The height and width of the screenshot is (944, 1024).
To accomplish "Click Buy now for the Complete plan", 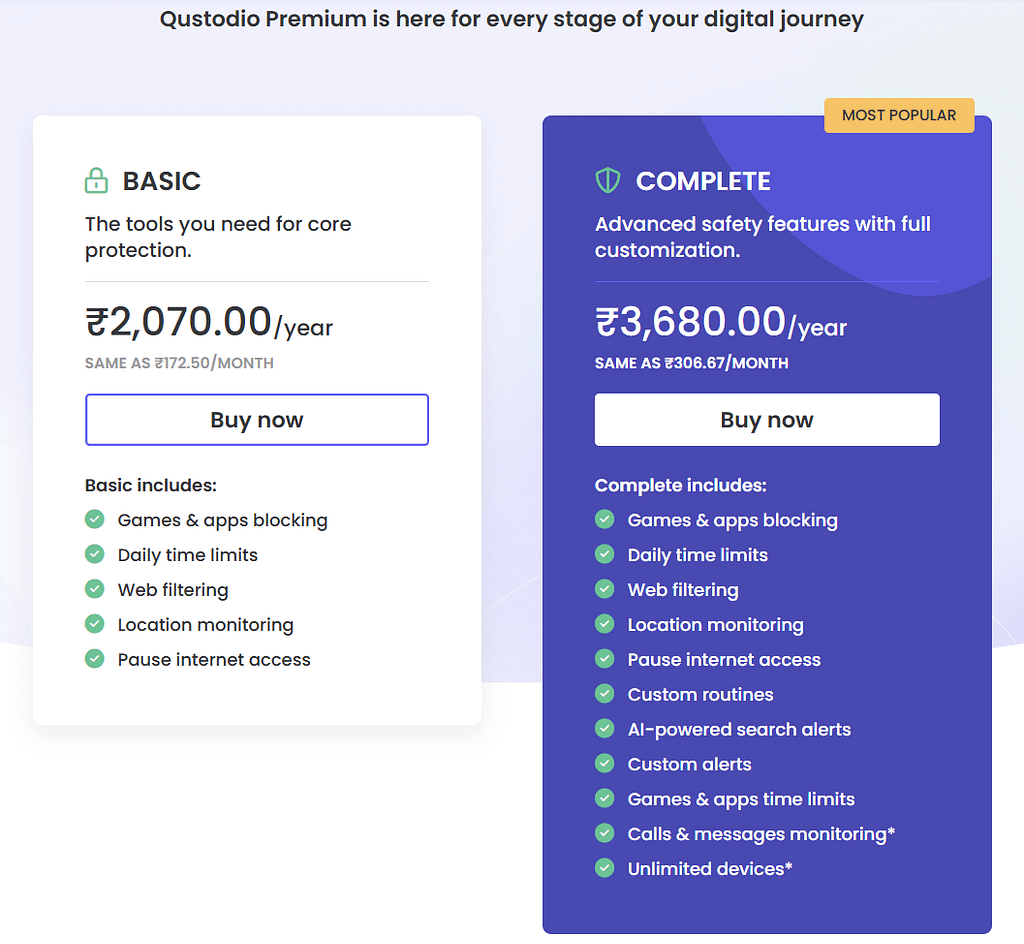I will (767, 420).
